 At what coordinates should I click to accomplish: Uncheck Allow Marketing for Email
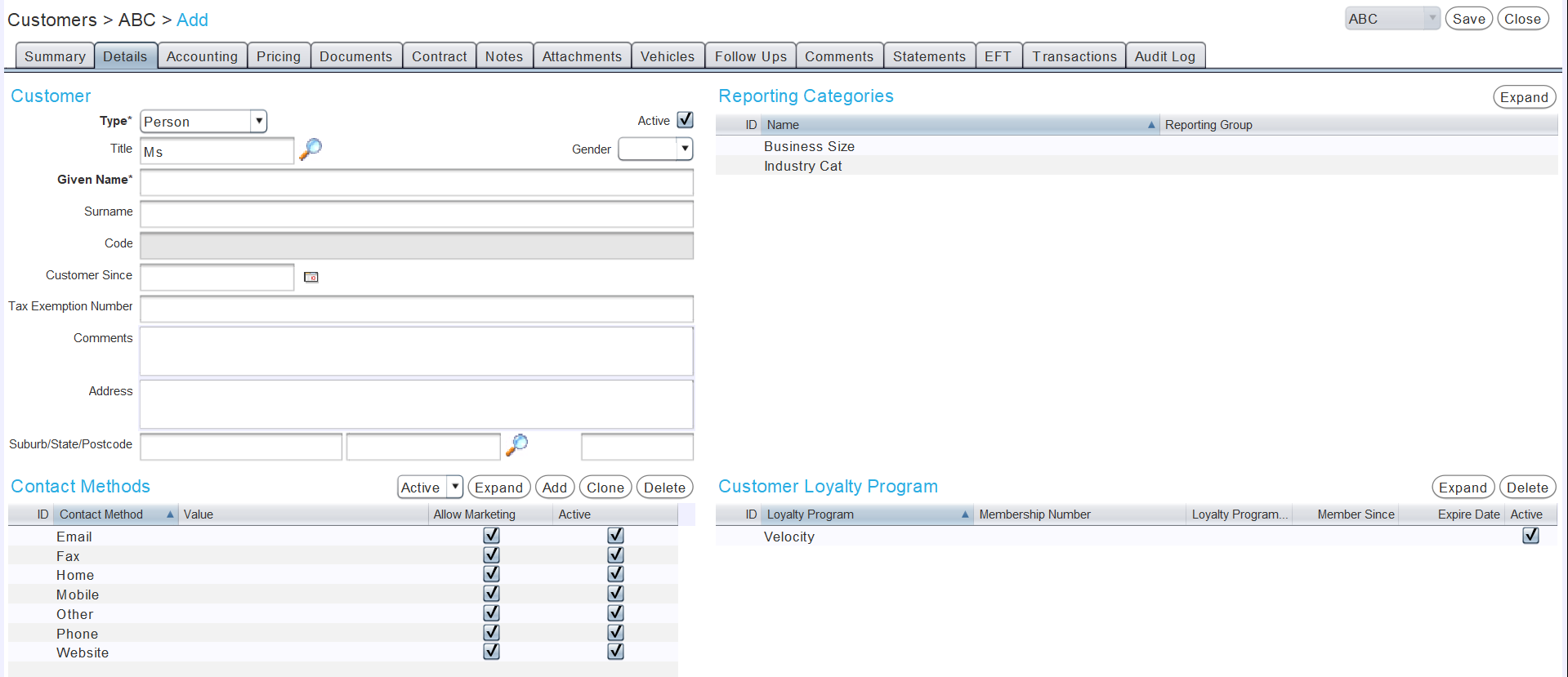[491, 536]
